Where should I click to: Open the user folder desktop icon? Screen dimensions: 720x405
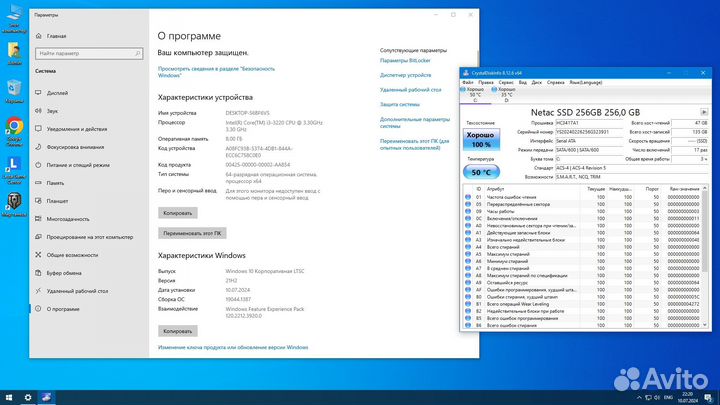[14, 53]
